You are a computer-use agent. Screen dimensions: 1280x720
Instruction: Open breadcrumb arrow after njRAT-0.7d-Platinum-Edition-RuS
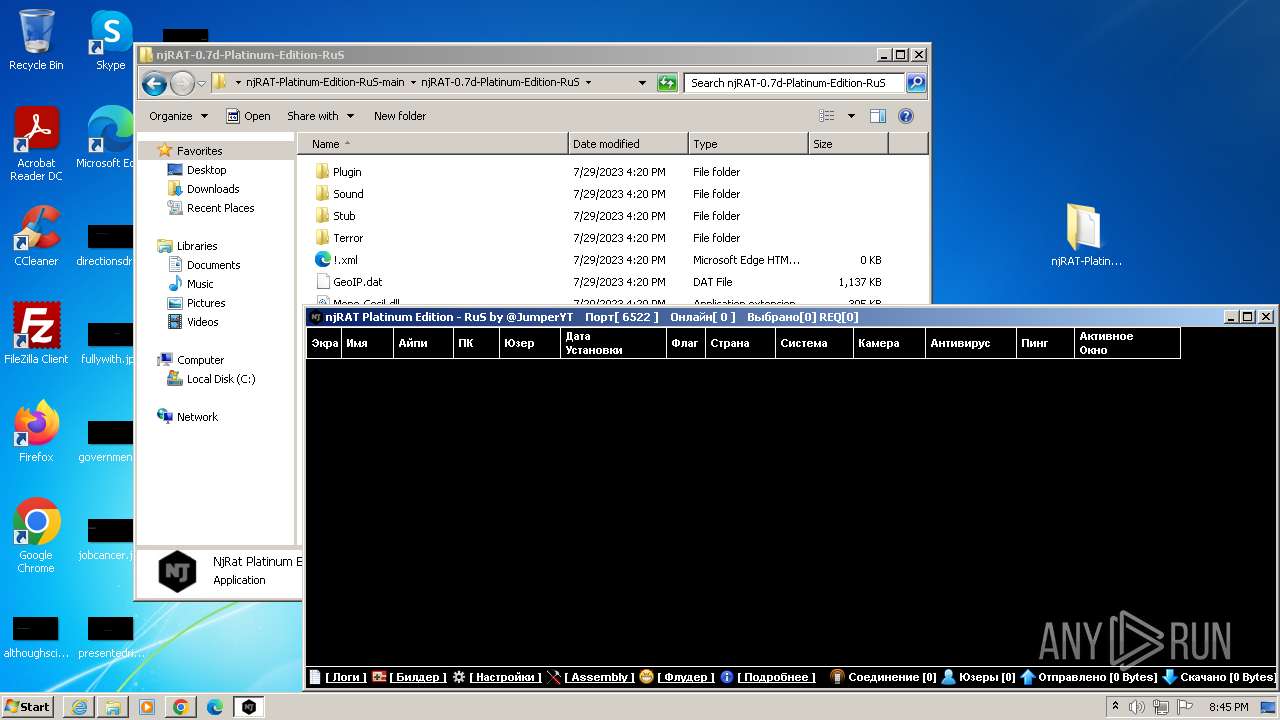588,83
